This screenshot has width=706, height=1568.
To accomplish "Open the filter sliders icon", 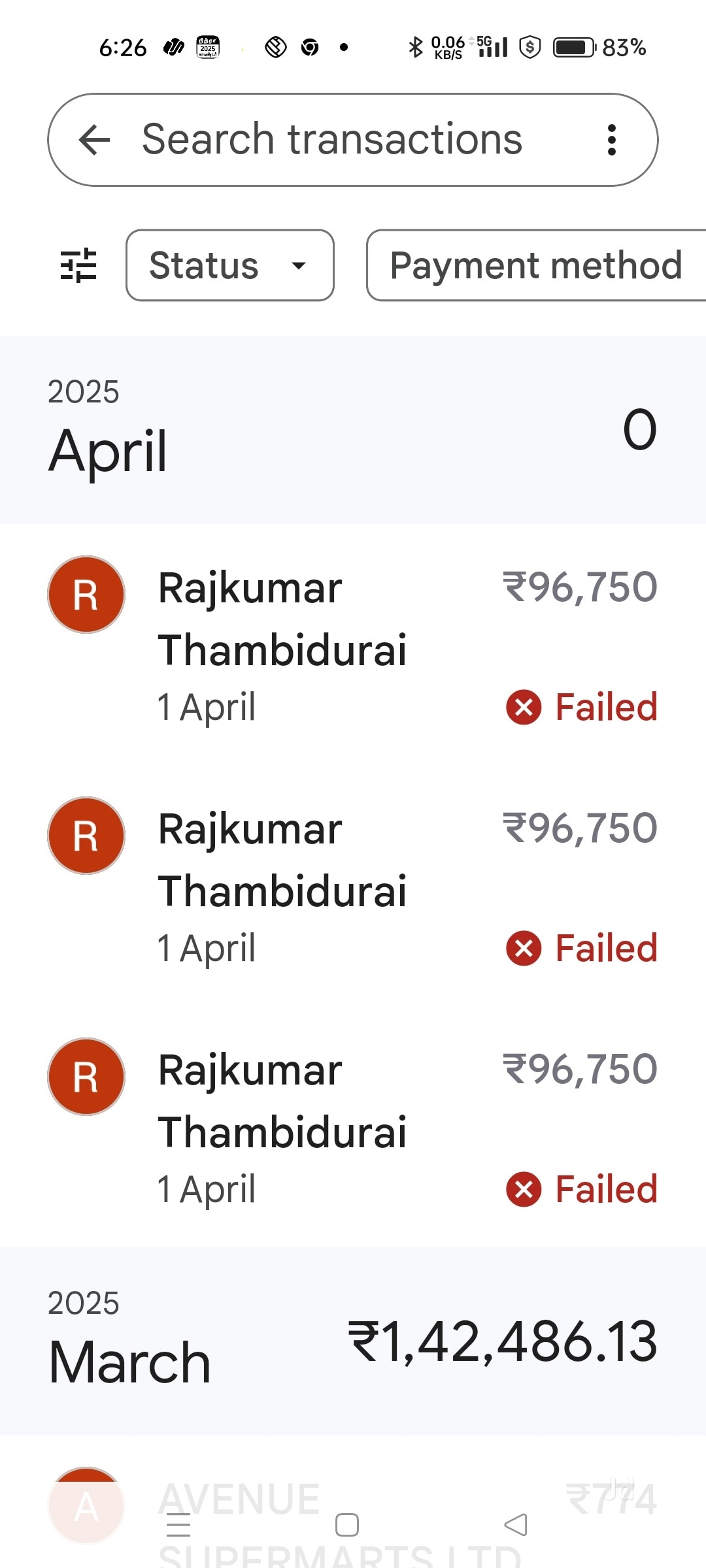I will pyautogui.click(x=78, y=265).
